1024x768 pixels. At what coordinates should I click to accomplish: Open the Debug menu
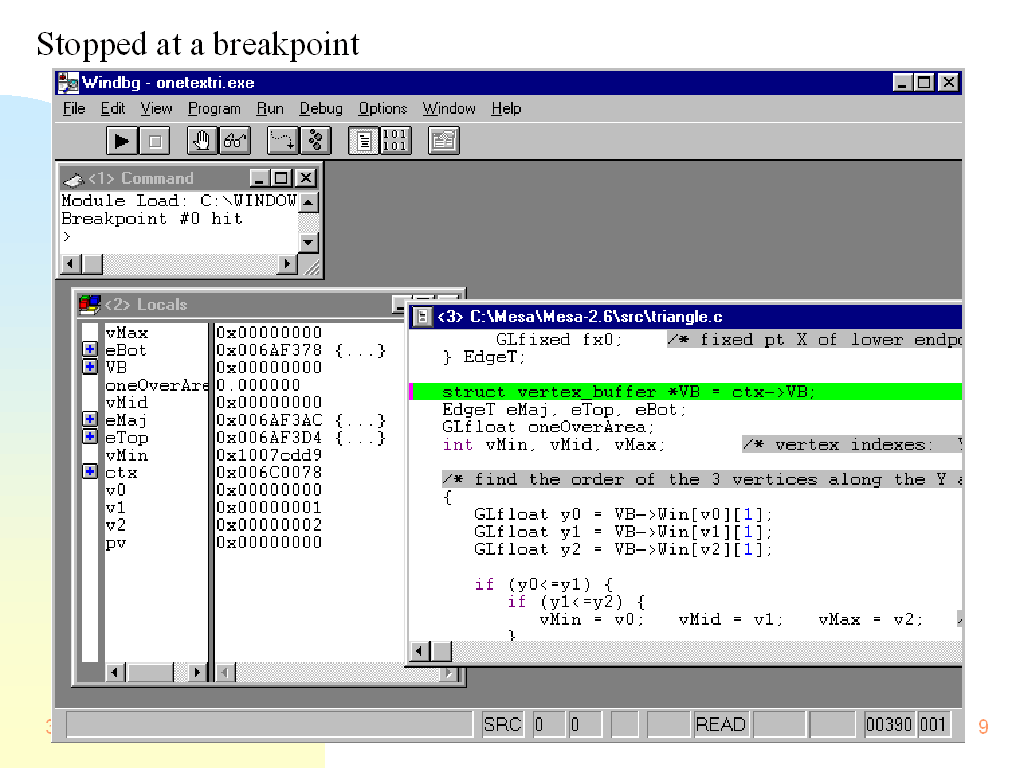tap(321, 108)
